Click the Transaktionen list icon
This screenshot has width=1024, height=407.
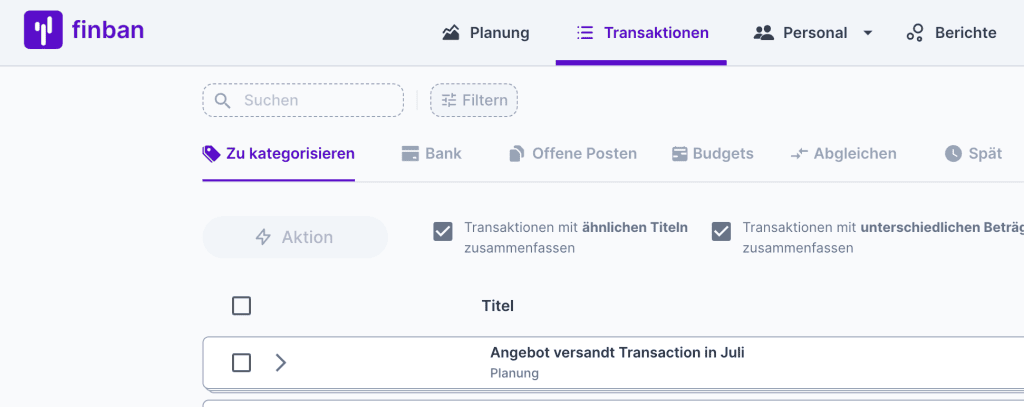pos(585,33)
